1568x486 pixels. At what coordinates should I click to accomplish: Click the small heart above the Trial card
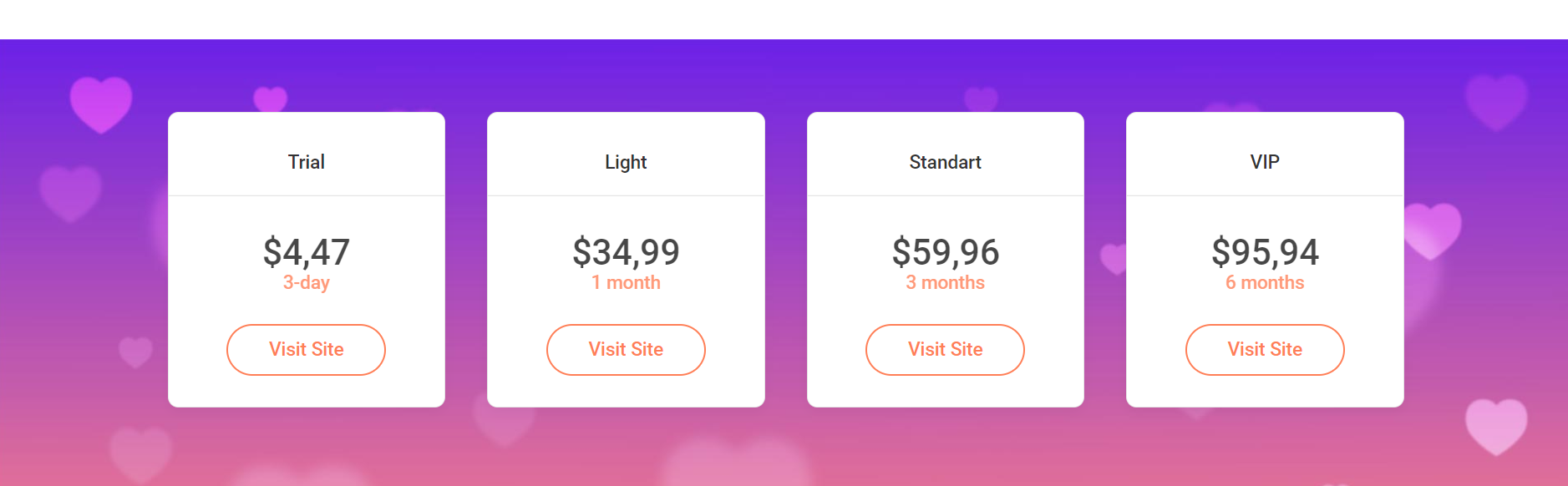click(270, 98)
